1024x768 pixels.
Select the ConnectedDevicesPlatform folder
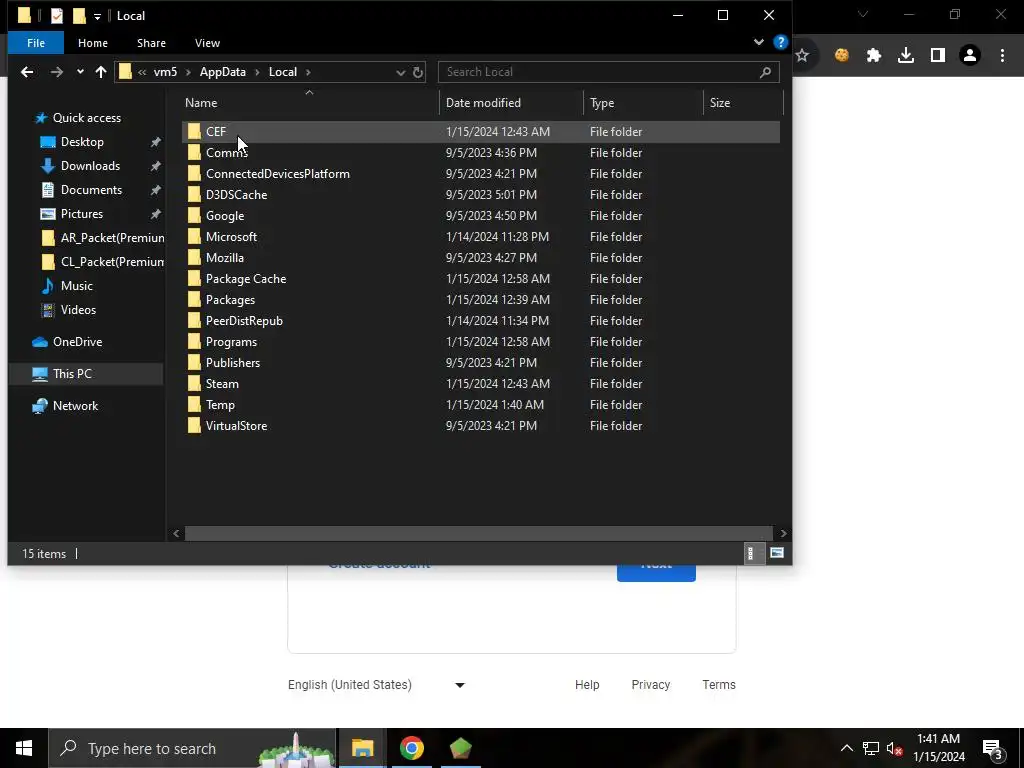click(x=481, y=174)
